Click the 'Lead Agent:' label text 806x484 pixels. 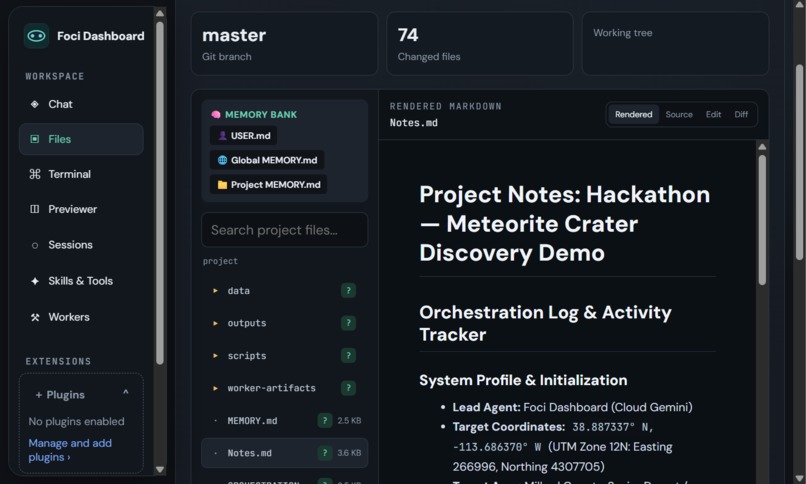(486, 407)
